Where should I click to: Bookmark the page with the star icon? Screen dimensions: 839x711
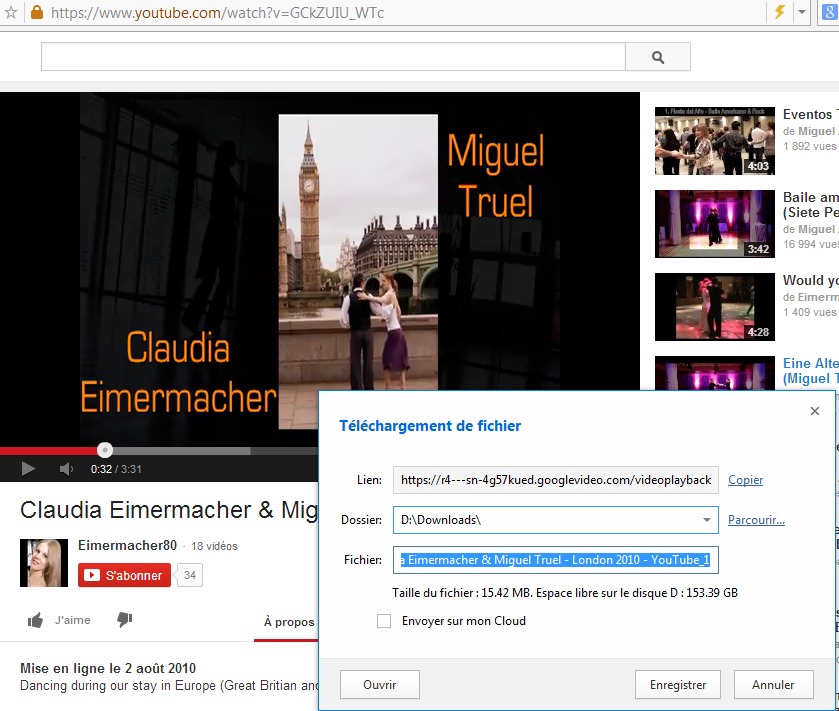click(11, 12)
